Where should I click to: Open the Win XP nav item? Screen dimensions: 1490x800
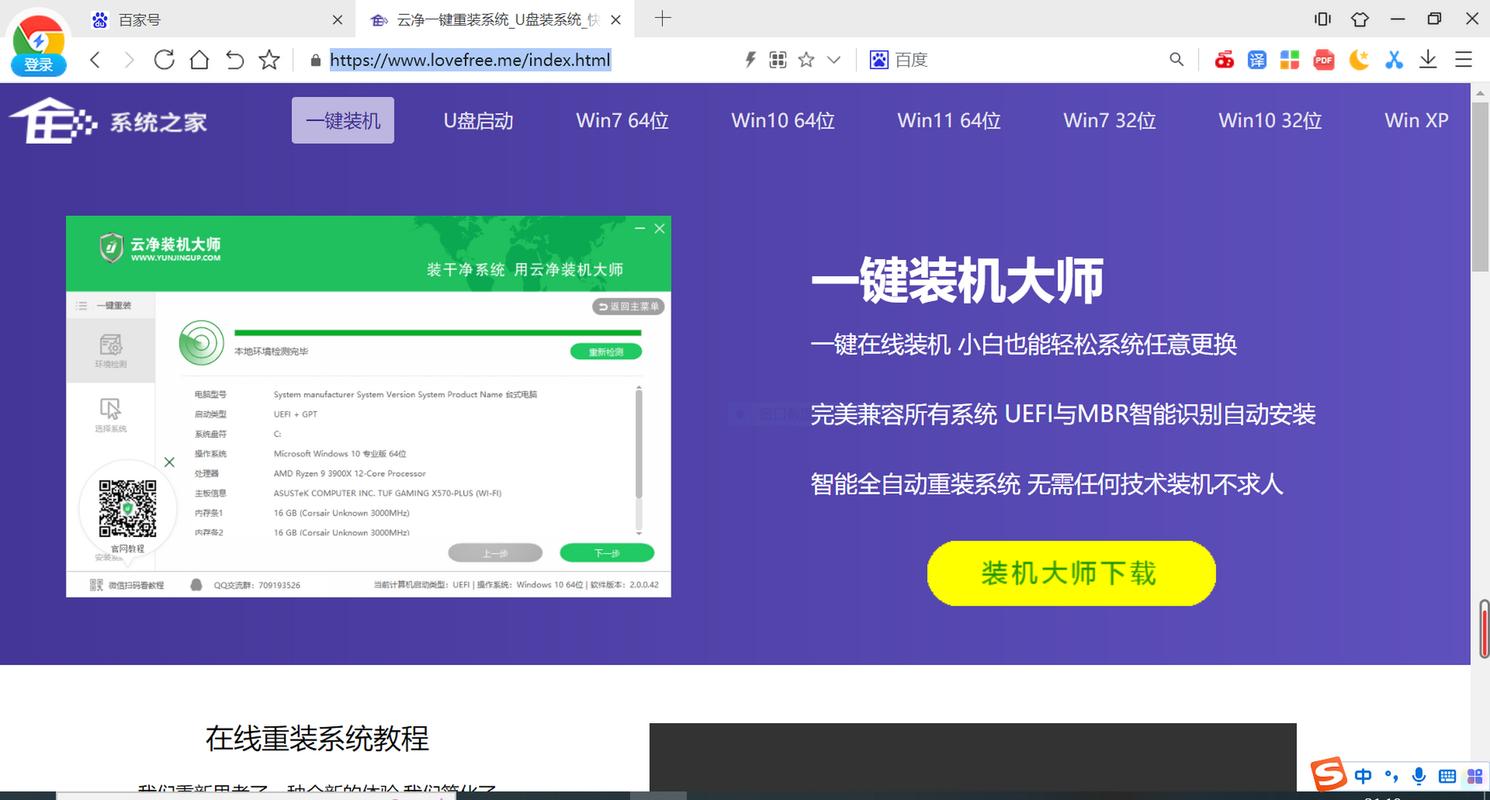1416,120
